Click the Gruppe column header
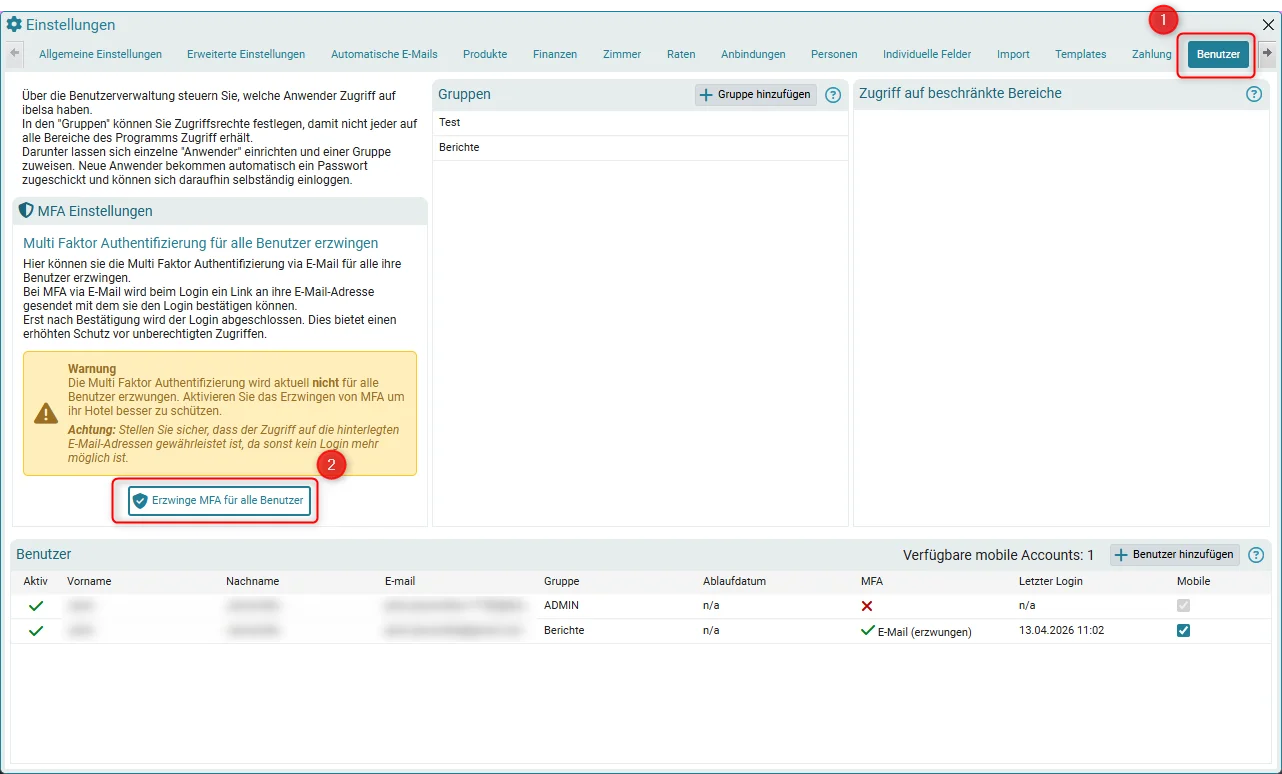 (561, 581)
